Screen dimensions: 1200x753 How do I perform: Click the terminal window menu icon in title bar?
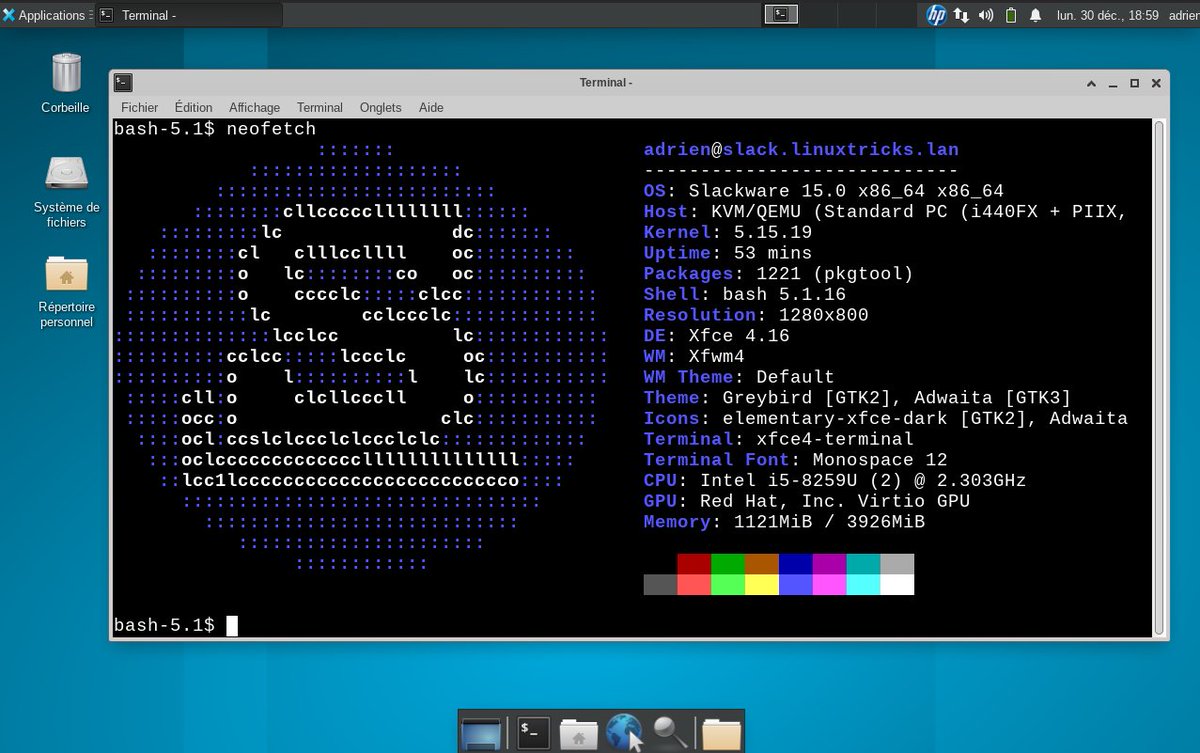(x=123, y=83)
